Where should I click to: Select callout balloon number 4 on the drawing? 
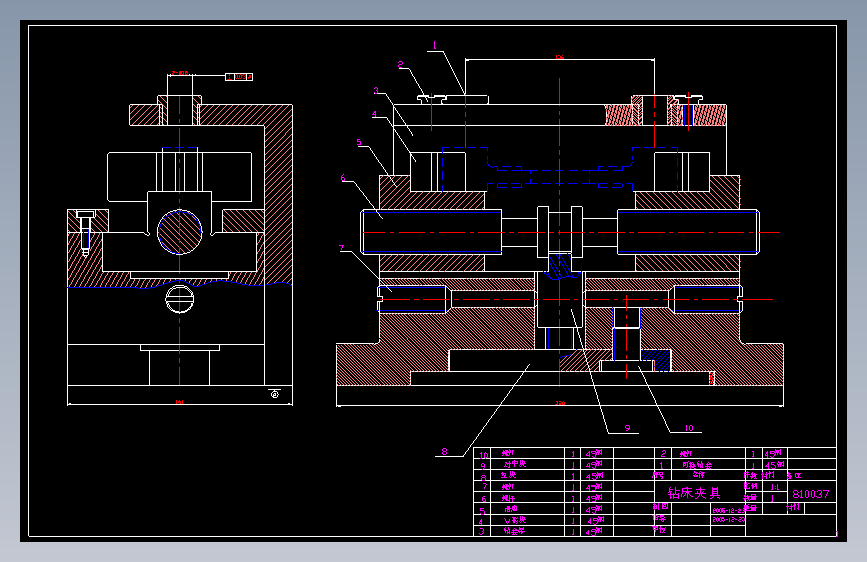[x=374, y=114]
